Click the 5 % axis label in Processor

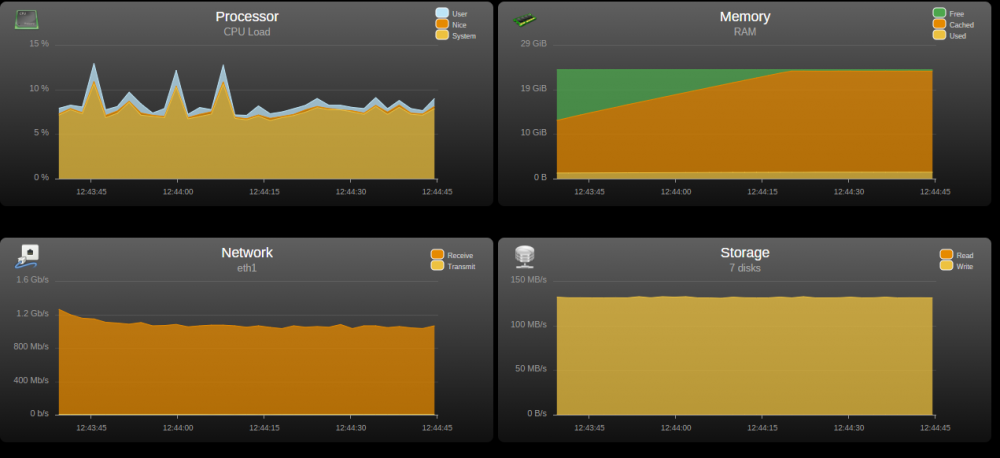point(41,133)
